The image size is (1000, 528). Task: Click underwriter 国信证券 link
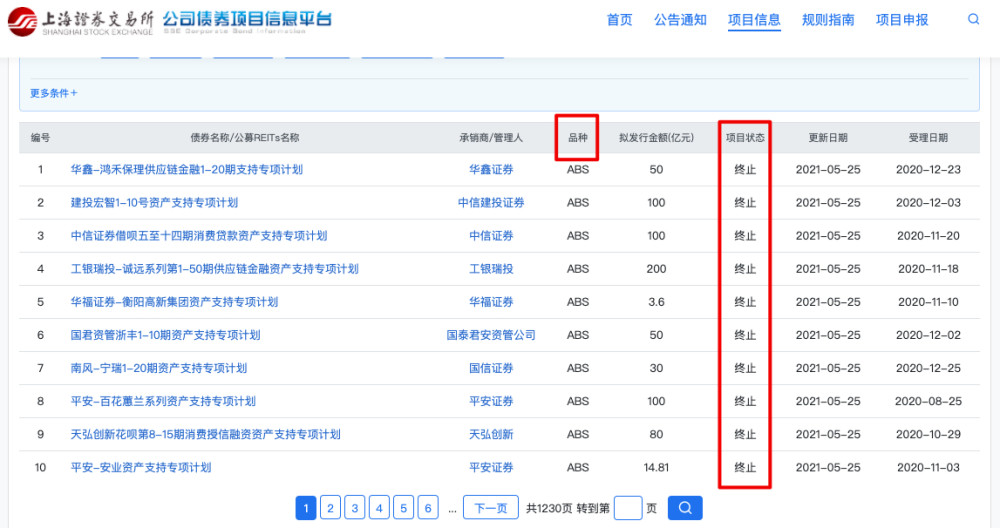pyautogui.click(x=491, y=369)
